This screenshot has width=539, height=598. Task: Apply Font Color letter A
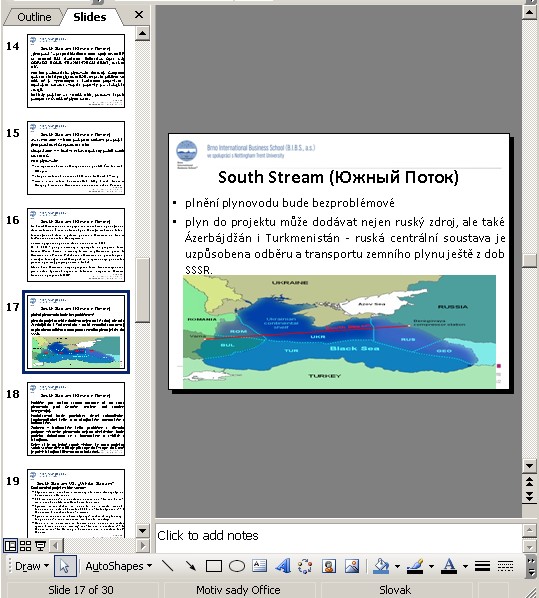449,566
